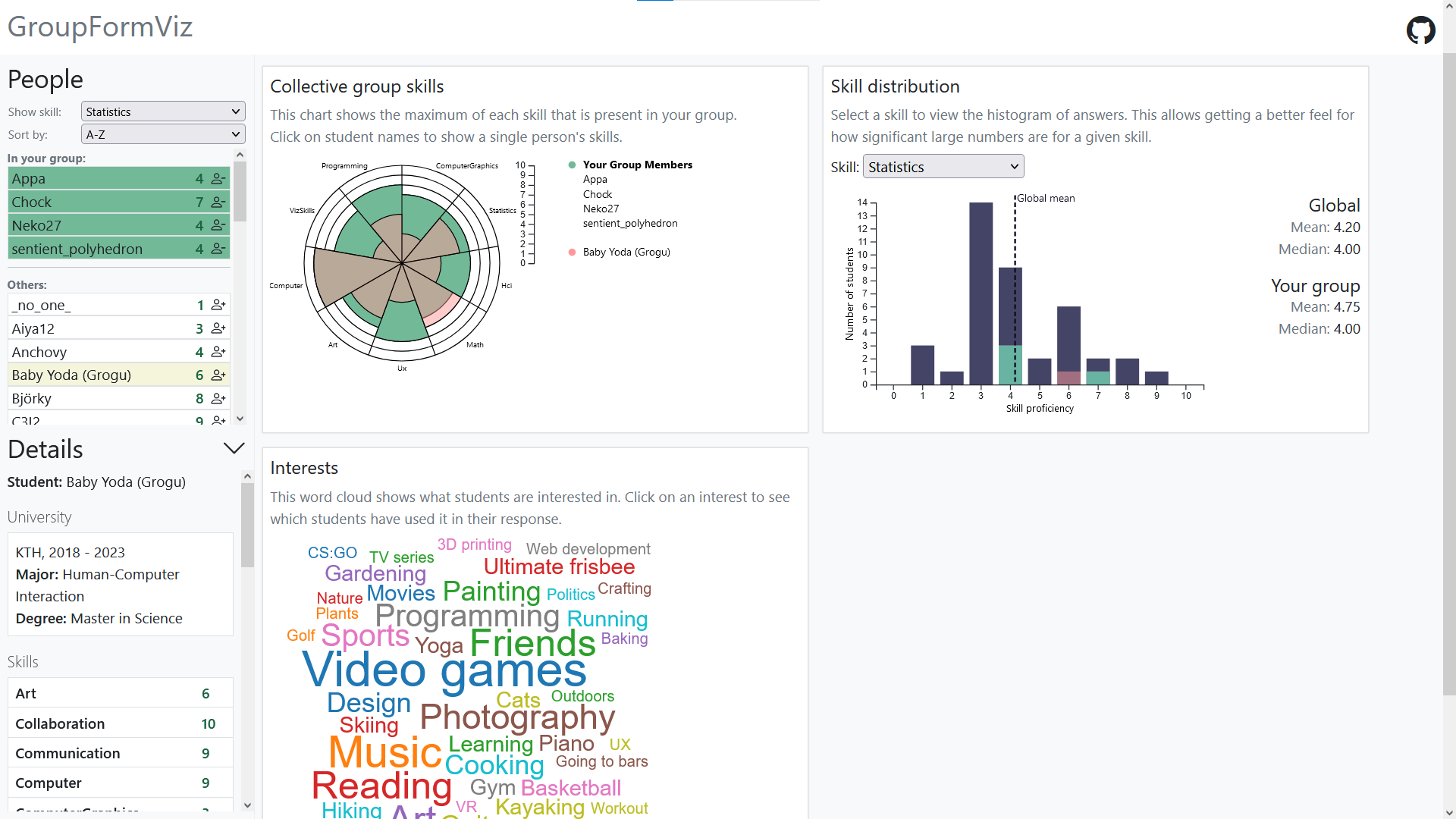Select Baby Yoda (Grogu) row
This screenshot has height=819, width=1456.
pos(119,375)
